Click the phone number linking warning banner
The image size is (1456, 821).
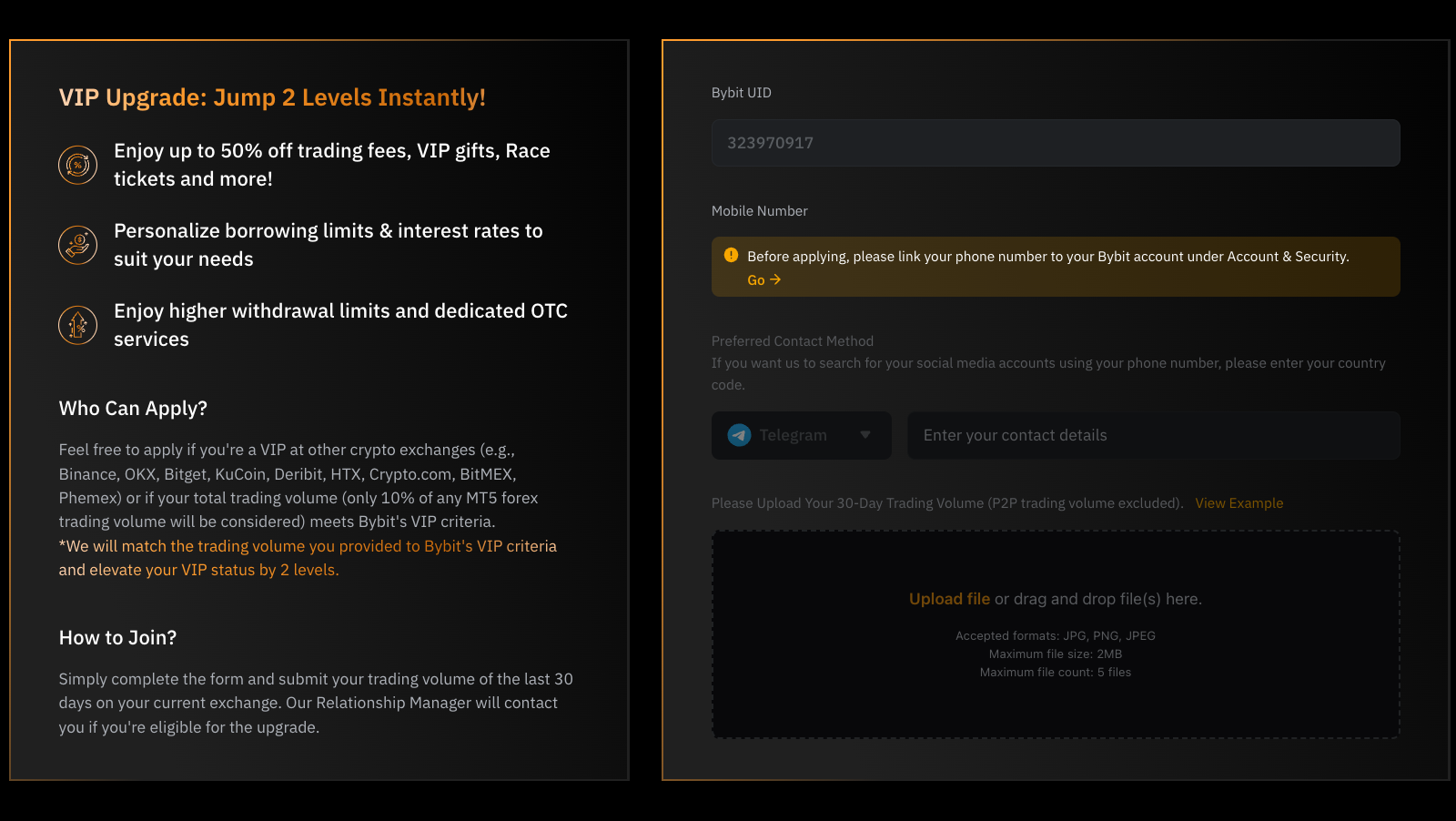coord(1056,267)
